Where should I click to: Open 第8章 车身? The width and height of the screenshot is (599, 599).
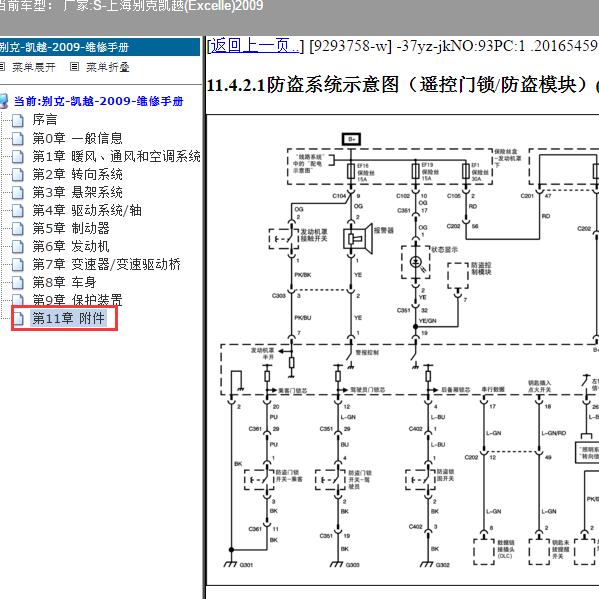point(64,282)
